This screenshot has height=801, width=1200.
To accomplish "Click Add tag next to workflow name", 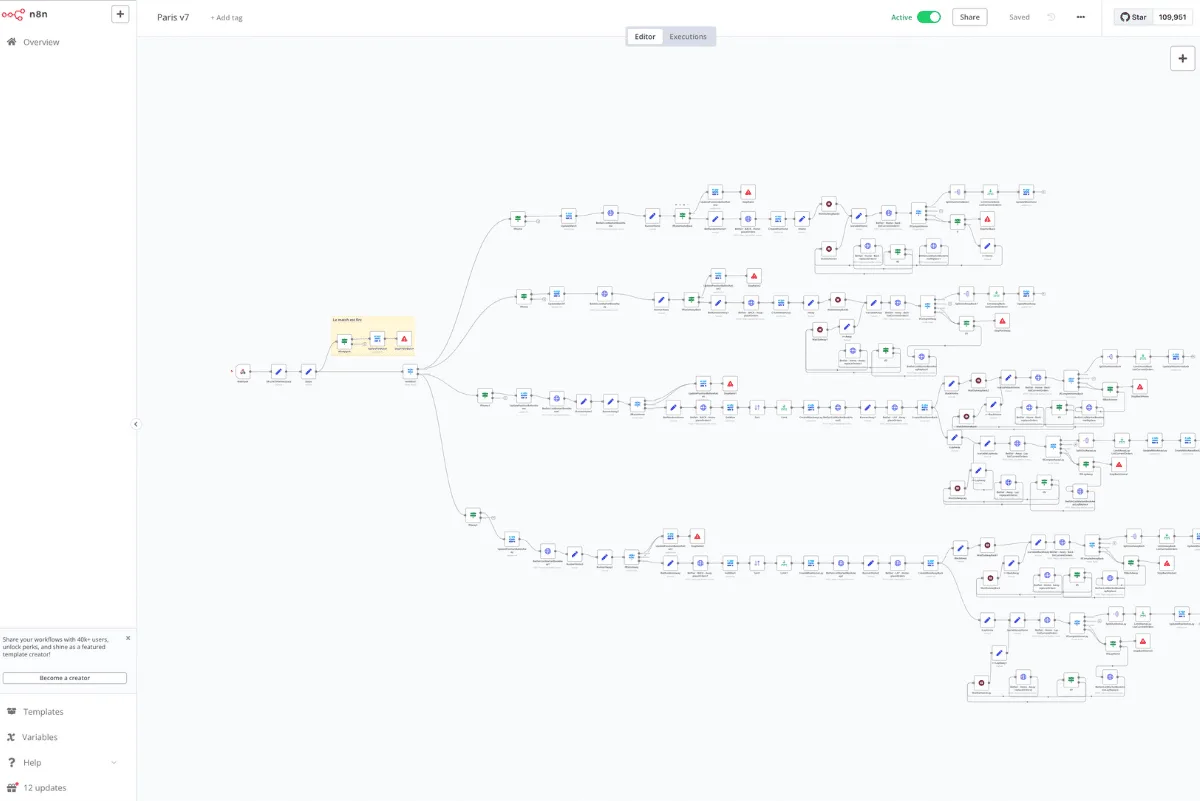I will pos(226,18).
